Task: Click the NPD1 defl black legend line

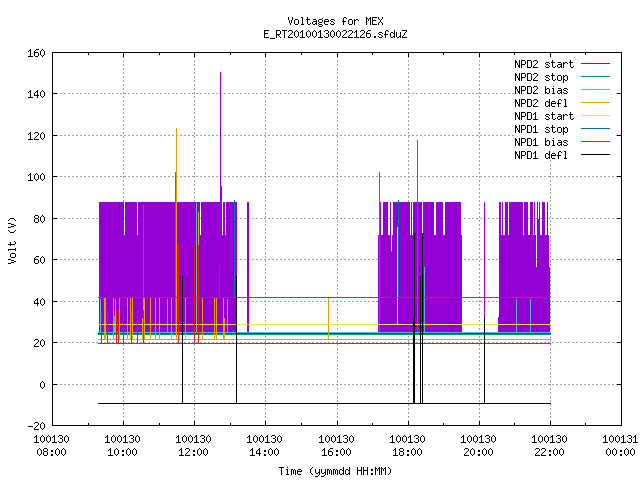Action: point(595,155)
